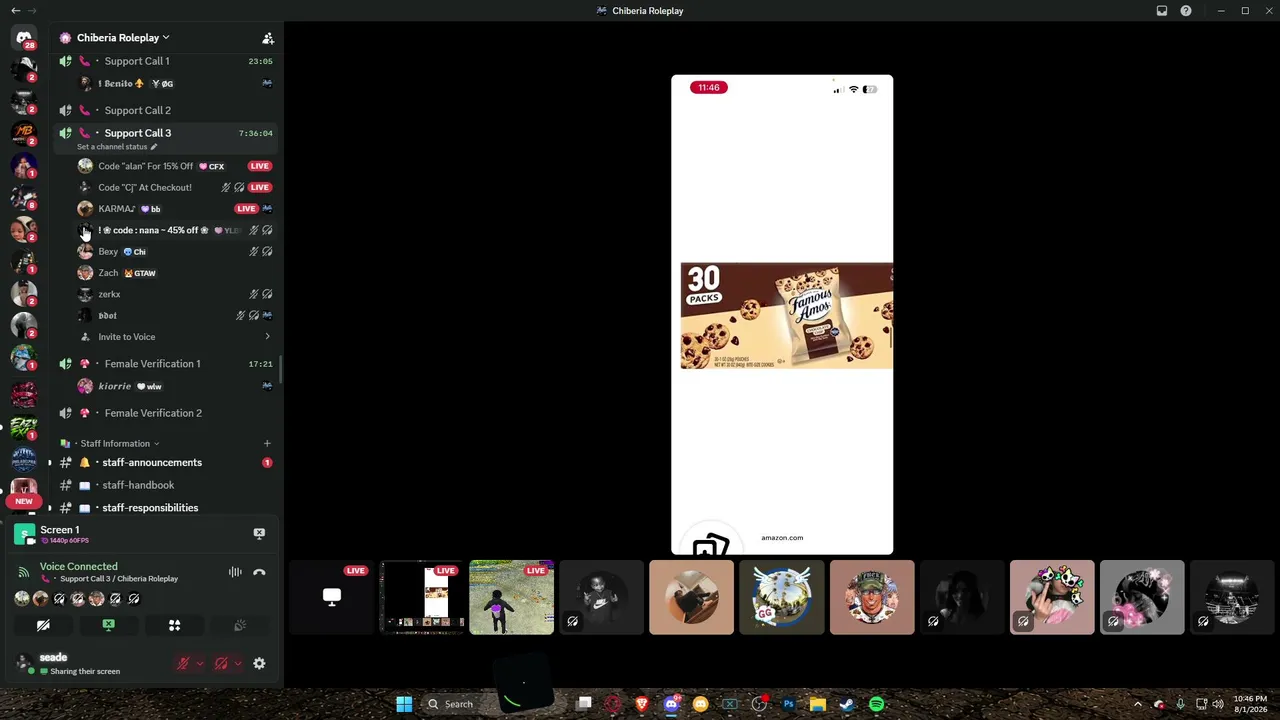The height and width of the screenshot is (720, 1280).
Task: Show hidden system tray icons
Action: (1138, 704)
